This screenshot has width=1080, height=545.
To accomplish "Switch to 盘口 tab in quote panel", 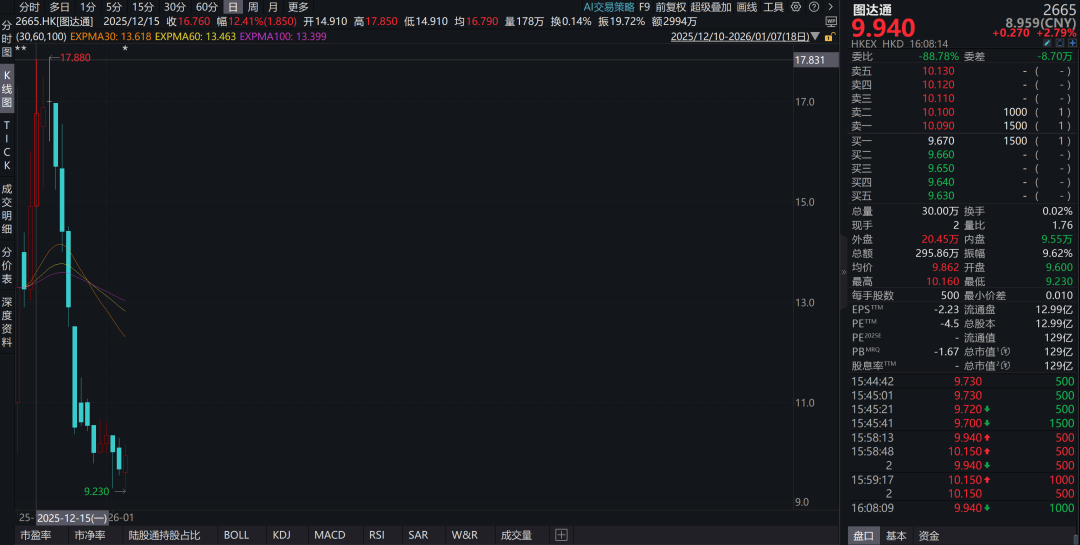I will pos(864,536).
